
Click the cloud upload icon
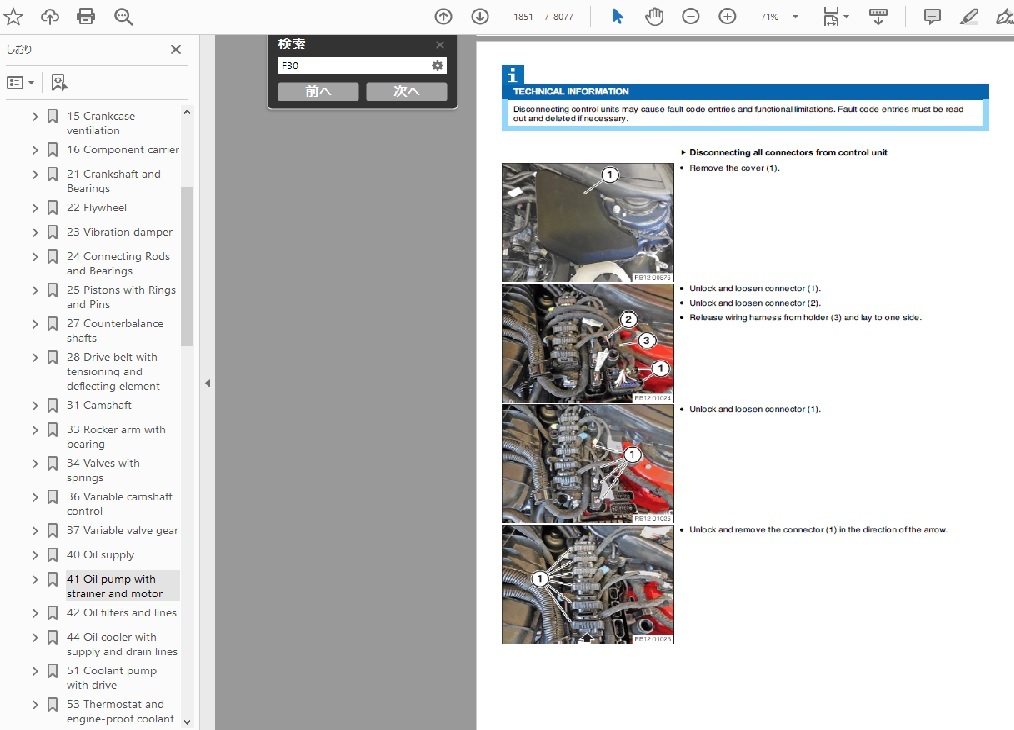pos(50,17)
